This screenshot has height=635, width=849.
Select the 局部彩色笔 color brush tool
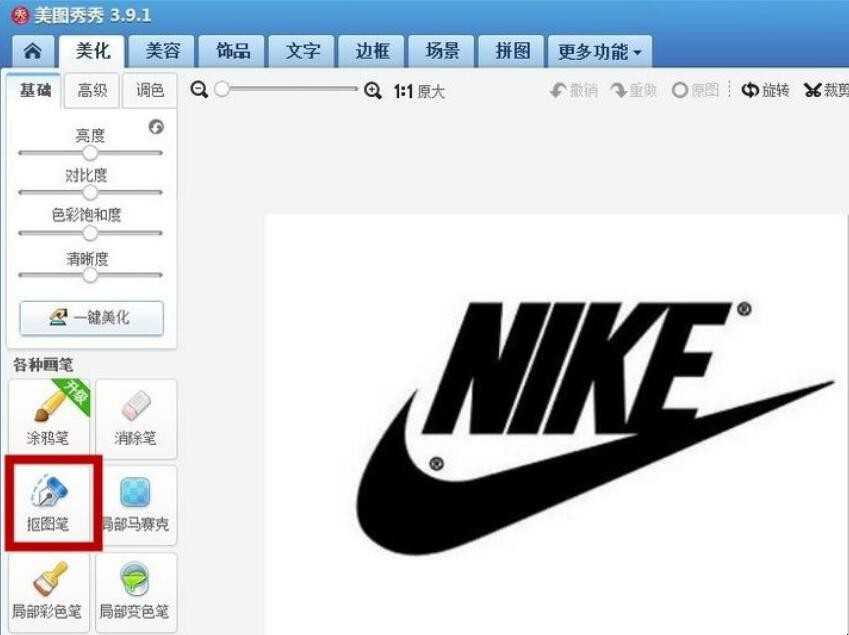tap(49, 592)
